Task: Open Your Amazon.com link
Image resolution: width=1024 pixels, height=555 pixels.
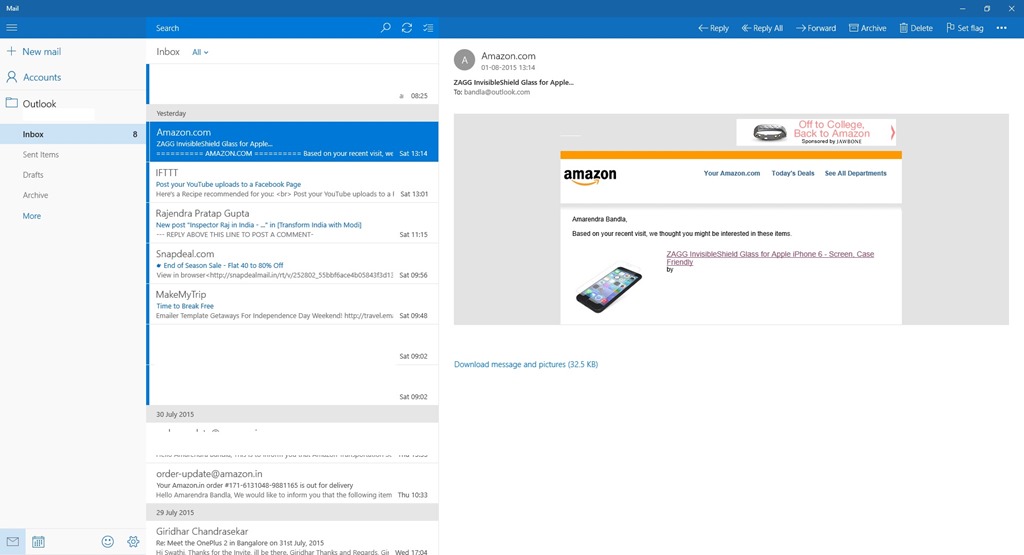Action: 731,173
